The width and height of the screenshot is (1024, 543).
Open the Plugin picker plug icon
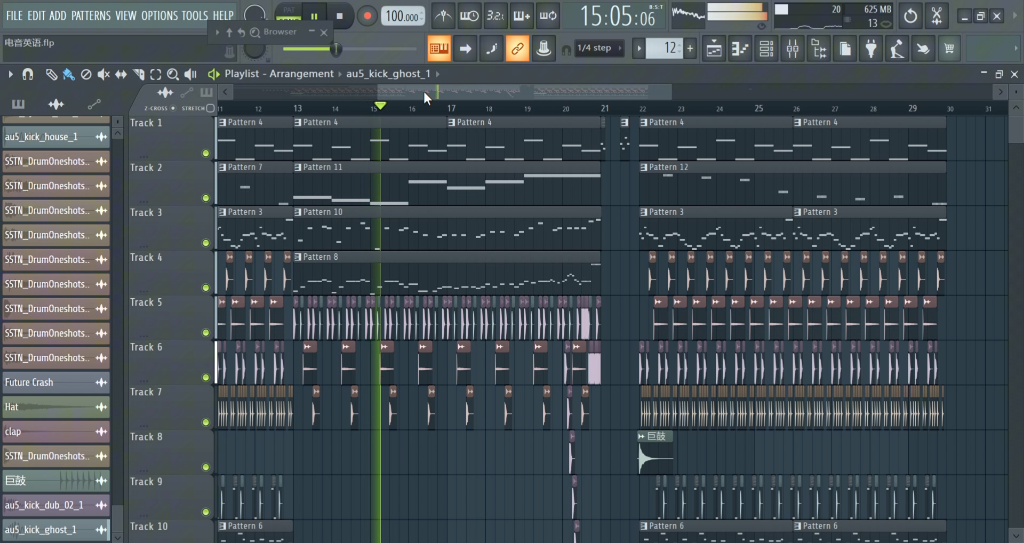point(871,48)
